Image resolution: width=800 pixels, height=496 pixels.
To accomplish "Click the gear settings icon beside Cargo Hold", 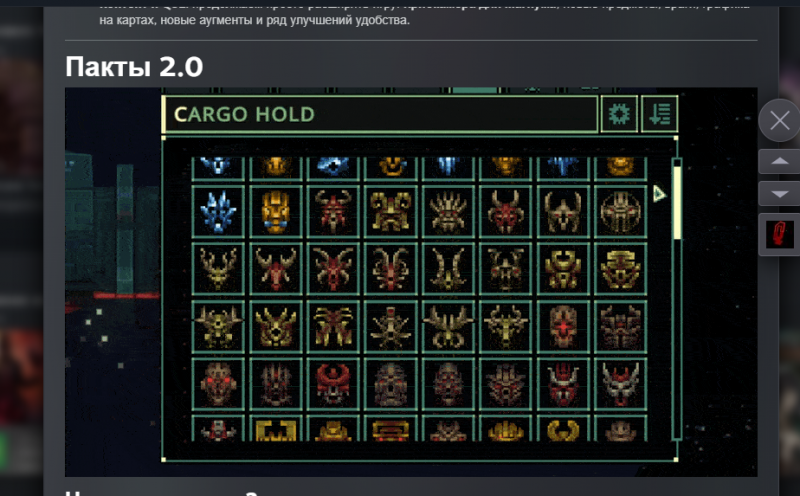I will (619, 114).
